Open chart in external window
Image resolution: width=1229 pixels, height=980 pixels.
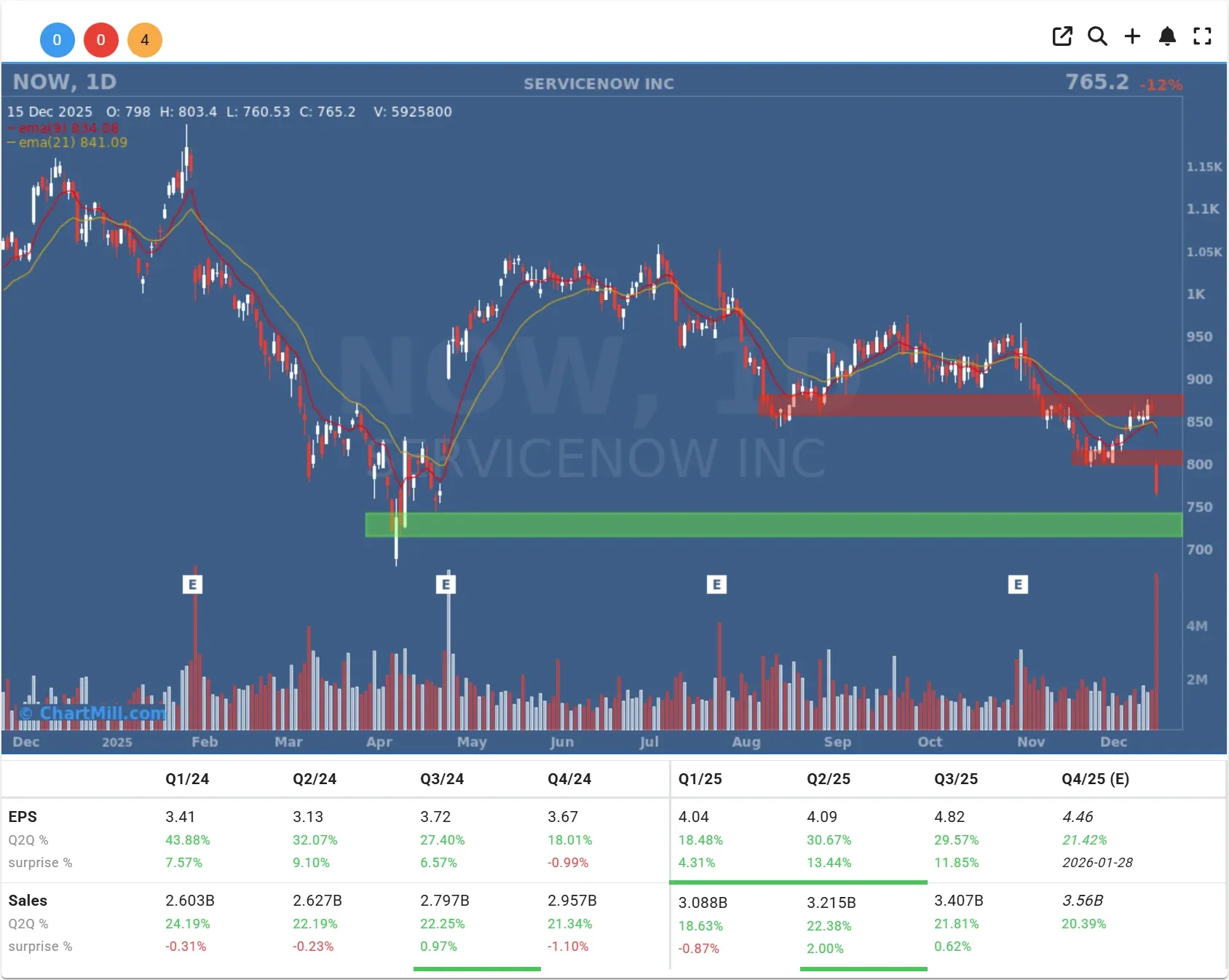coord(1062,36)
